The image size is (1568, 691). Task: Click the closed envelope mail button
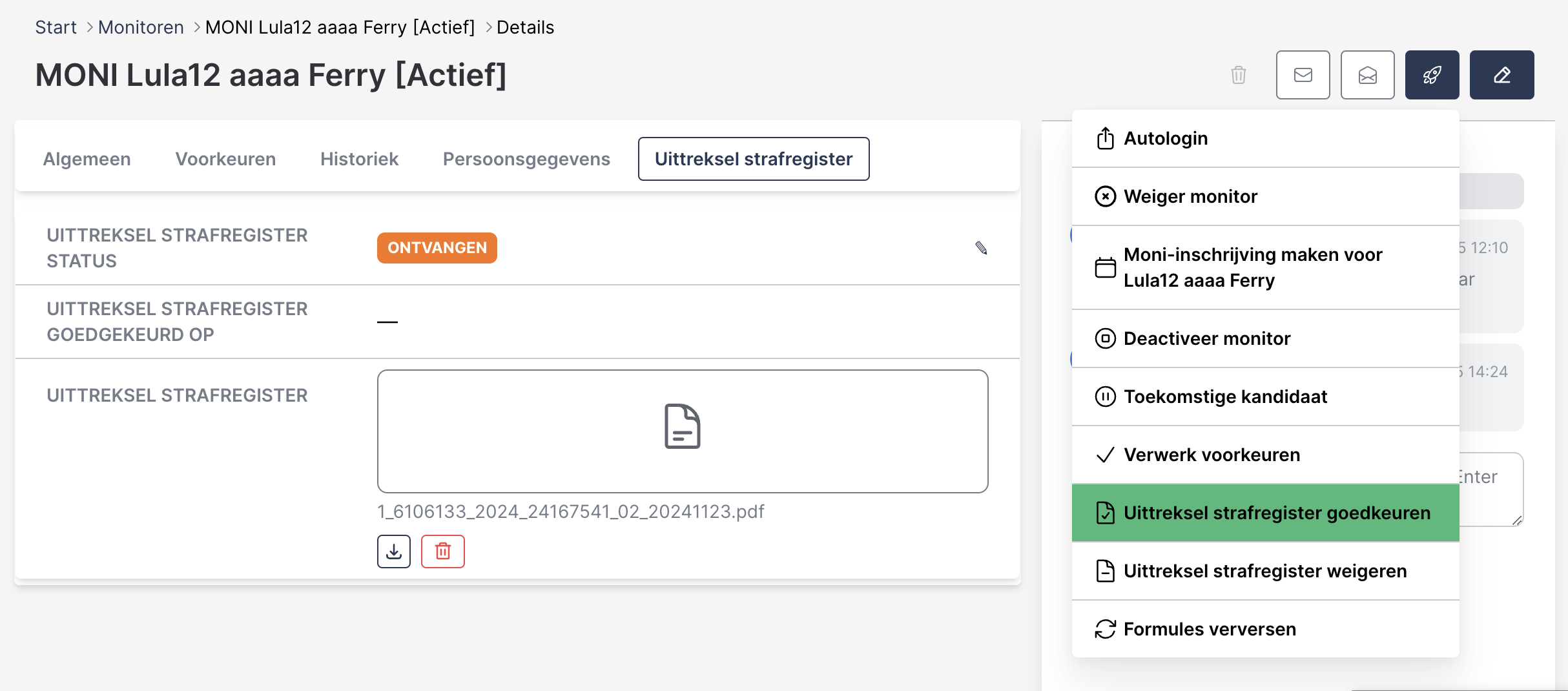(x=1303, y=75)
